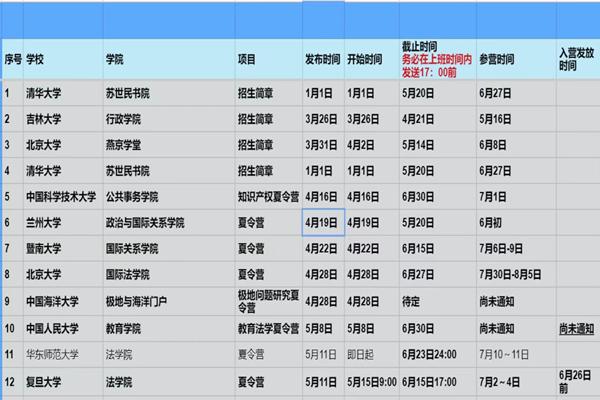Select the 兰州大学 cell
Viewport: 600px width, 400px height.
point(48,222)
